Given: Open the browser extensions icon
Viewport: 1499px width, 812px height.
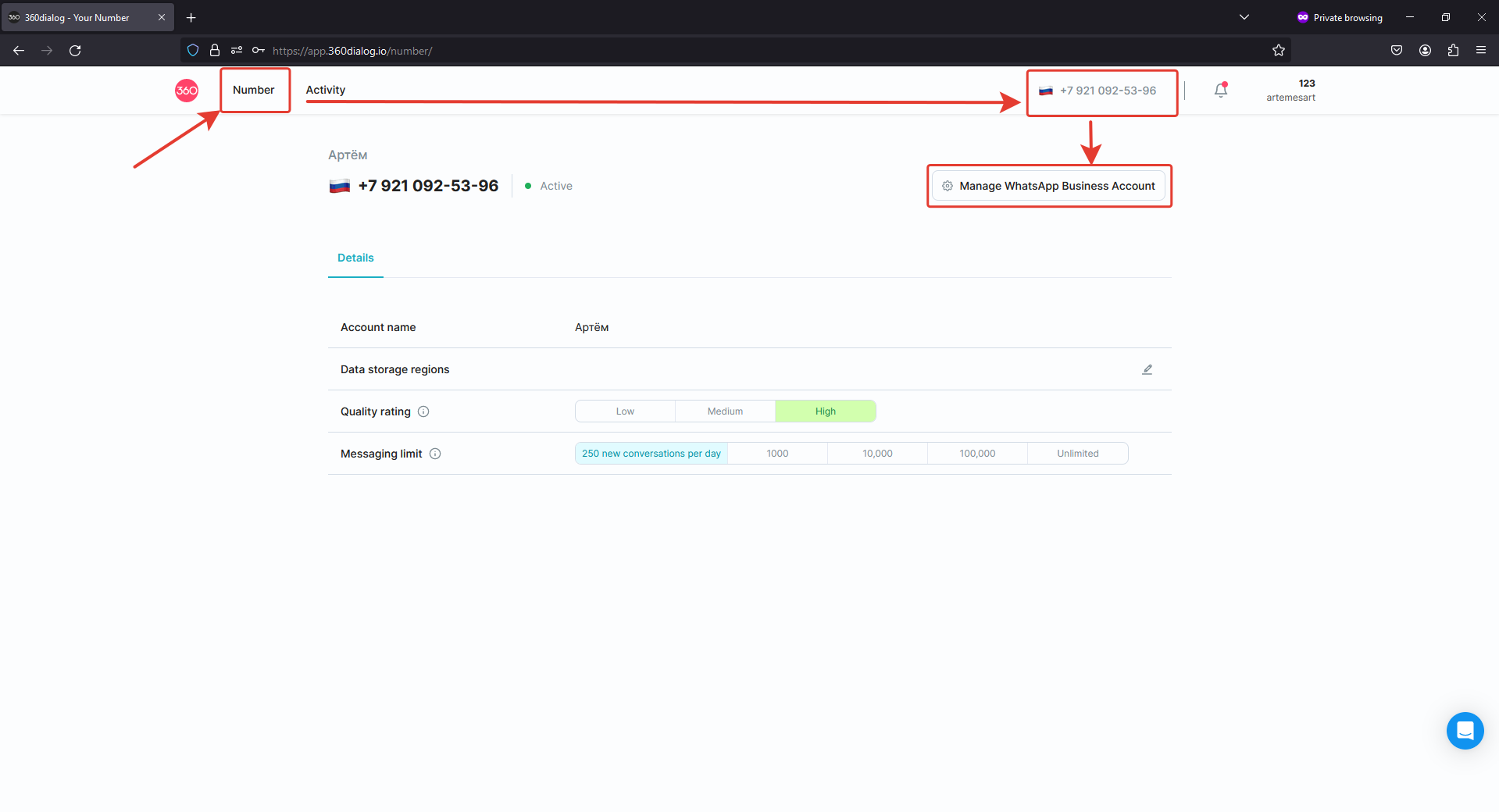Looking at the screenshot, I should (1453, 51).
